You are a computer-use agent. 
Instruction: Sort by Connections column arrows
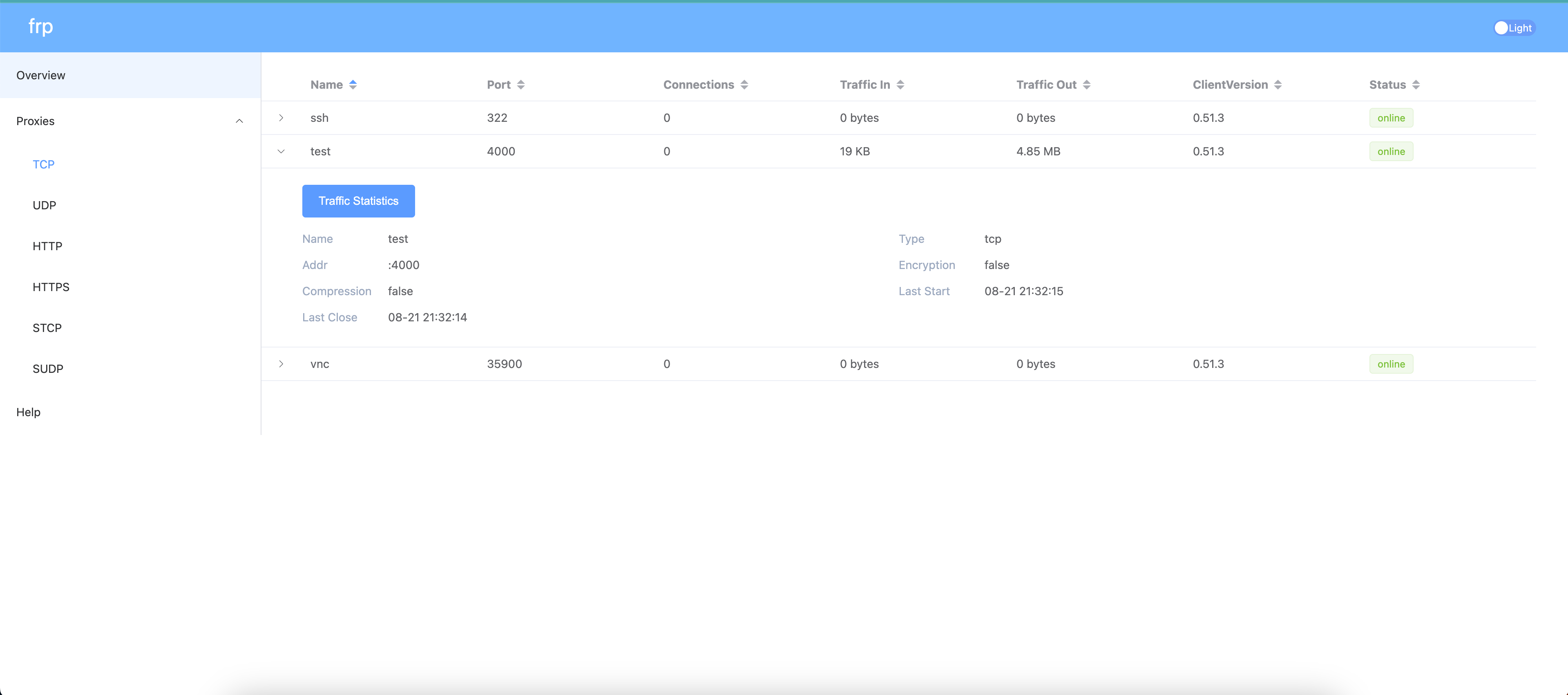coord(744,85)
